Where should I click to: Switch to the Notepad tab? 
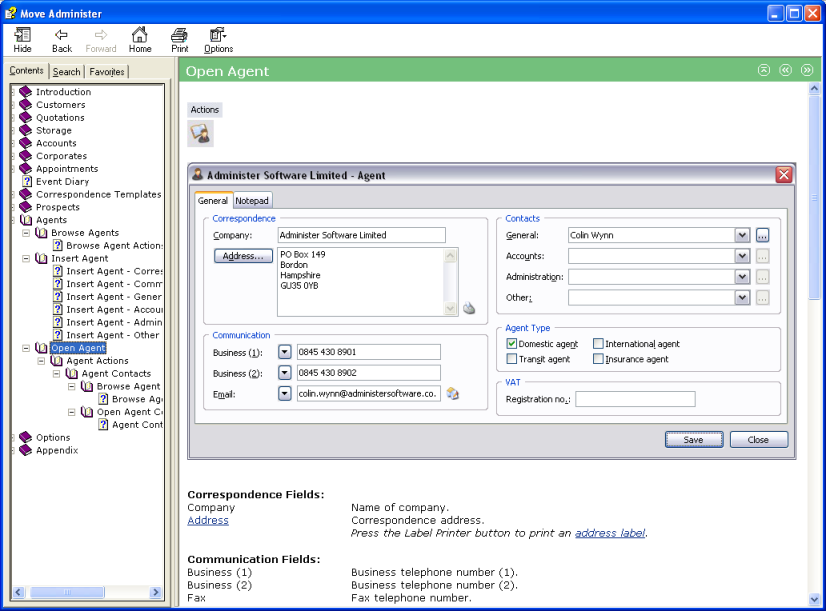[x=252, y=200]
